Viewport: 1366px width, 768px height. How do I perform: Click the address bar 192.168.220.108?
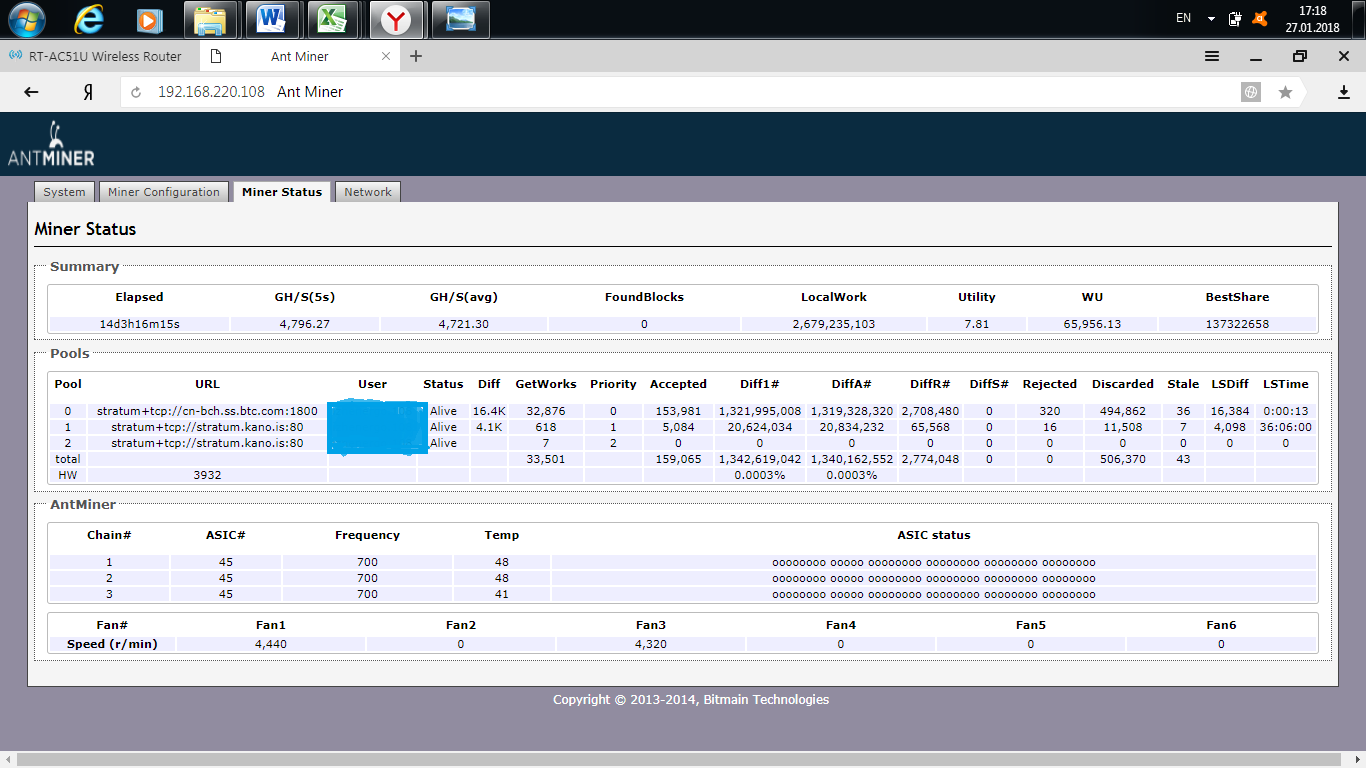(x=211, y=92)
